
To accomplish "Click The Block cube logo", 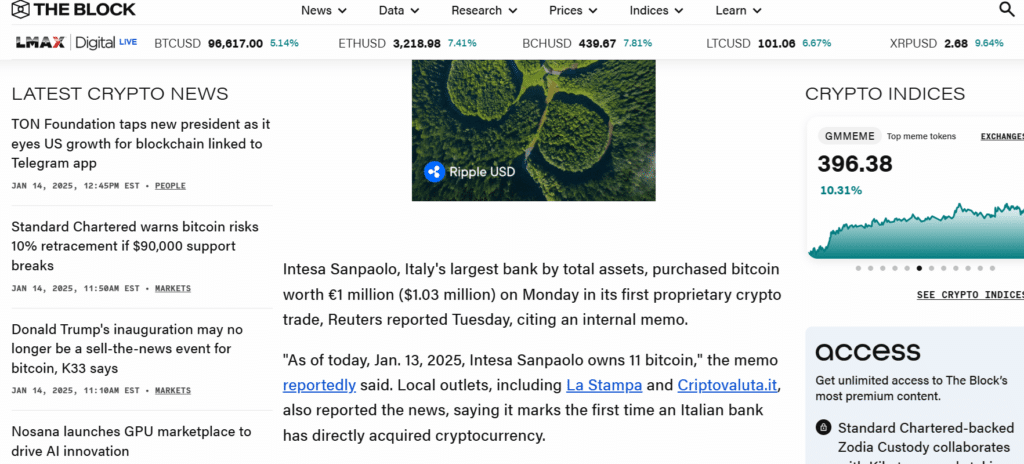I will point(21,9).
